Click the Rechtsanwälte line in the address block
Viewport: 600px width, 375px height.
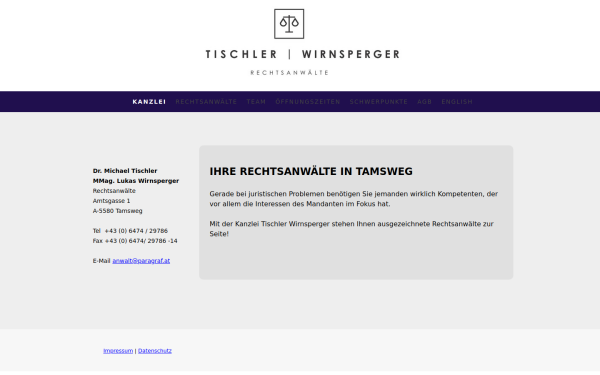coord(114,191)
